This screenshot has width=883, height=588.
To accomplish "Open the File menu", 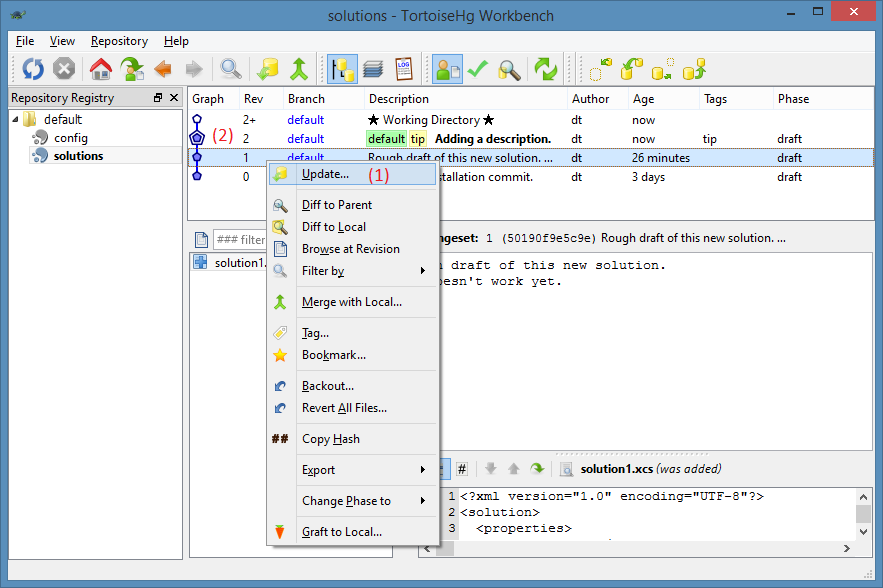I will point(25,41).
